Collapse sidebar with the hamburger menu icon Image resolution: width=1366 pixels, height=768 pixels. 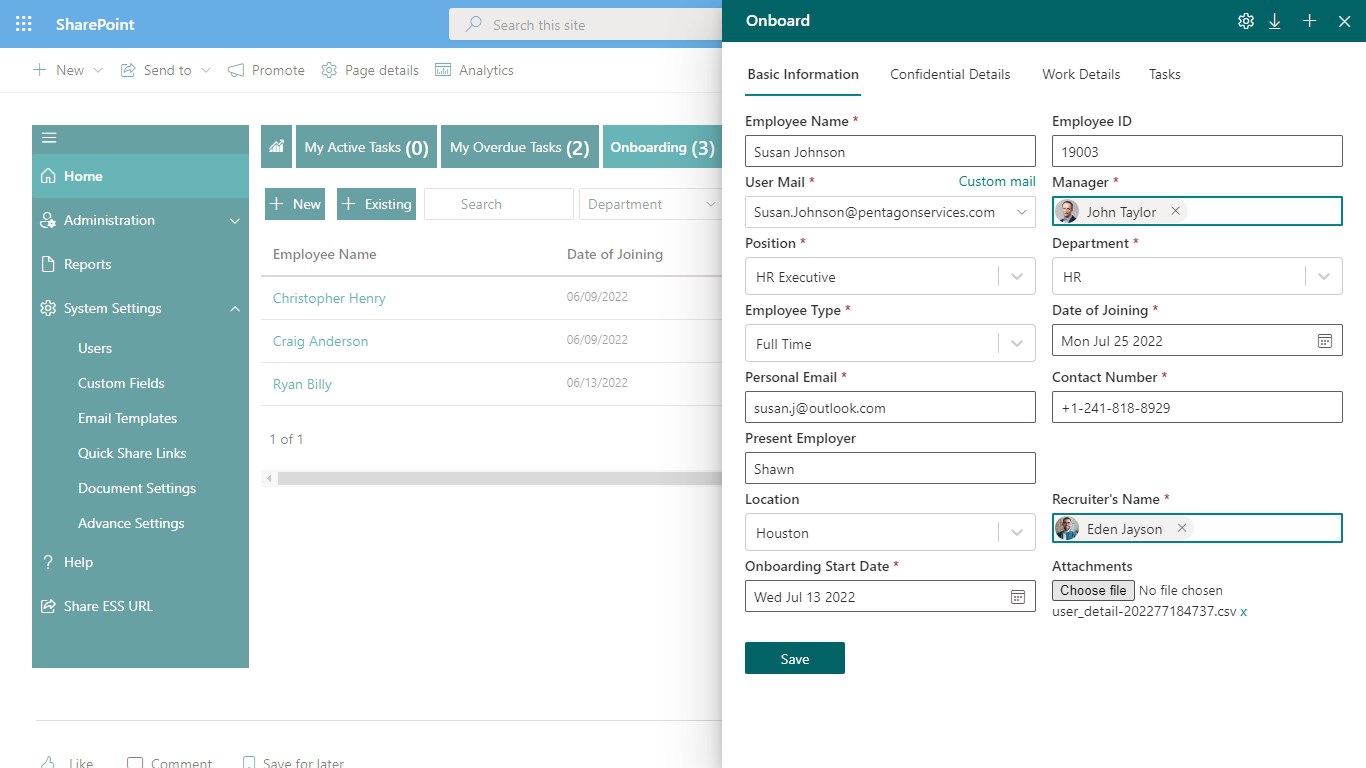click(49, 138)
